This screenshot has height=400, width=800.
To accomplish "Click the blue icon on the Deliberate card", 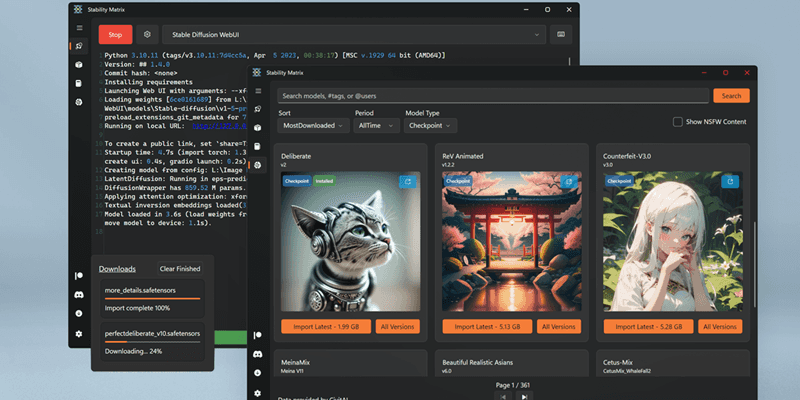I will (407, 181).
